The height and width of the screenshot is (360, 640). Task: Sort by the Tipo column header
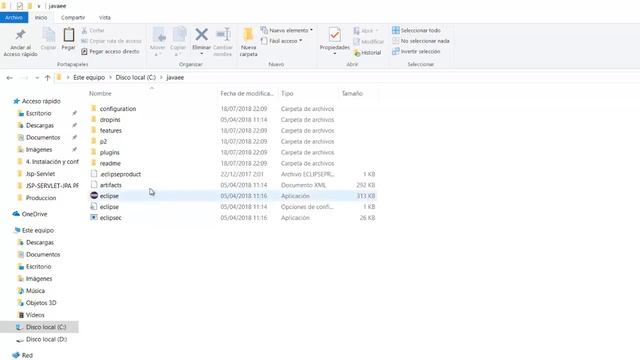(x=287, y=93)
